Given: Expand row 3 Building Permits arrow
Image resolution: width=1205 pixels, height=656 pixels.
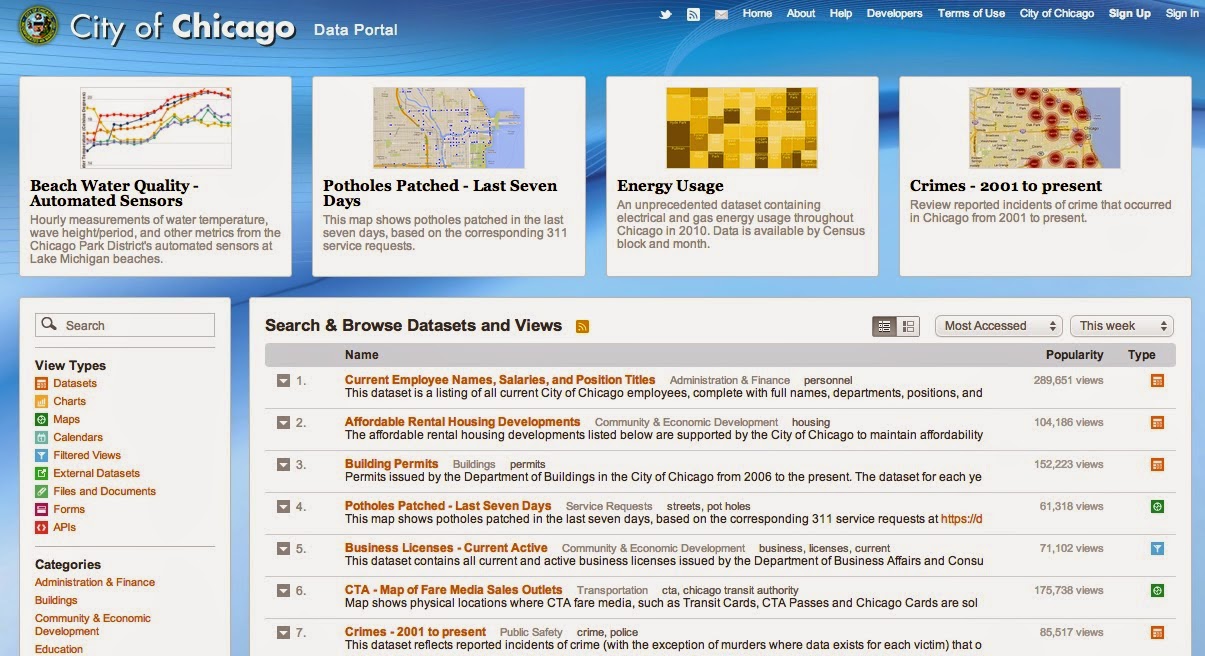Looking at the screenshot, I should pos(283,465).
